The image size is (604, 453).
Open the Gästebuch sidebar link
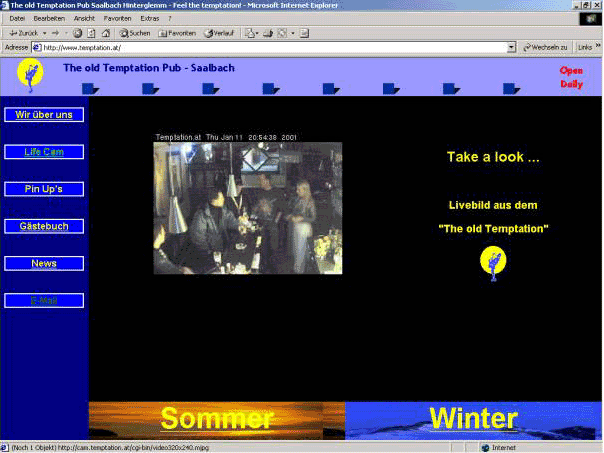pyautogui.click(x=44, y=226)
